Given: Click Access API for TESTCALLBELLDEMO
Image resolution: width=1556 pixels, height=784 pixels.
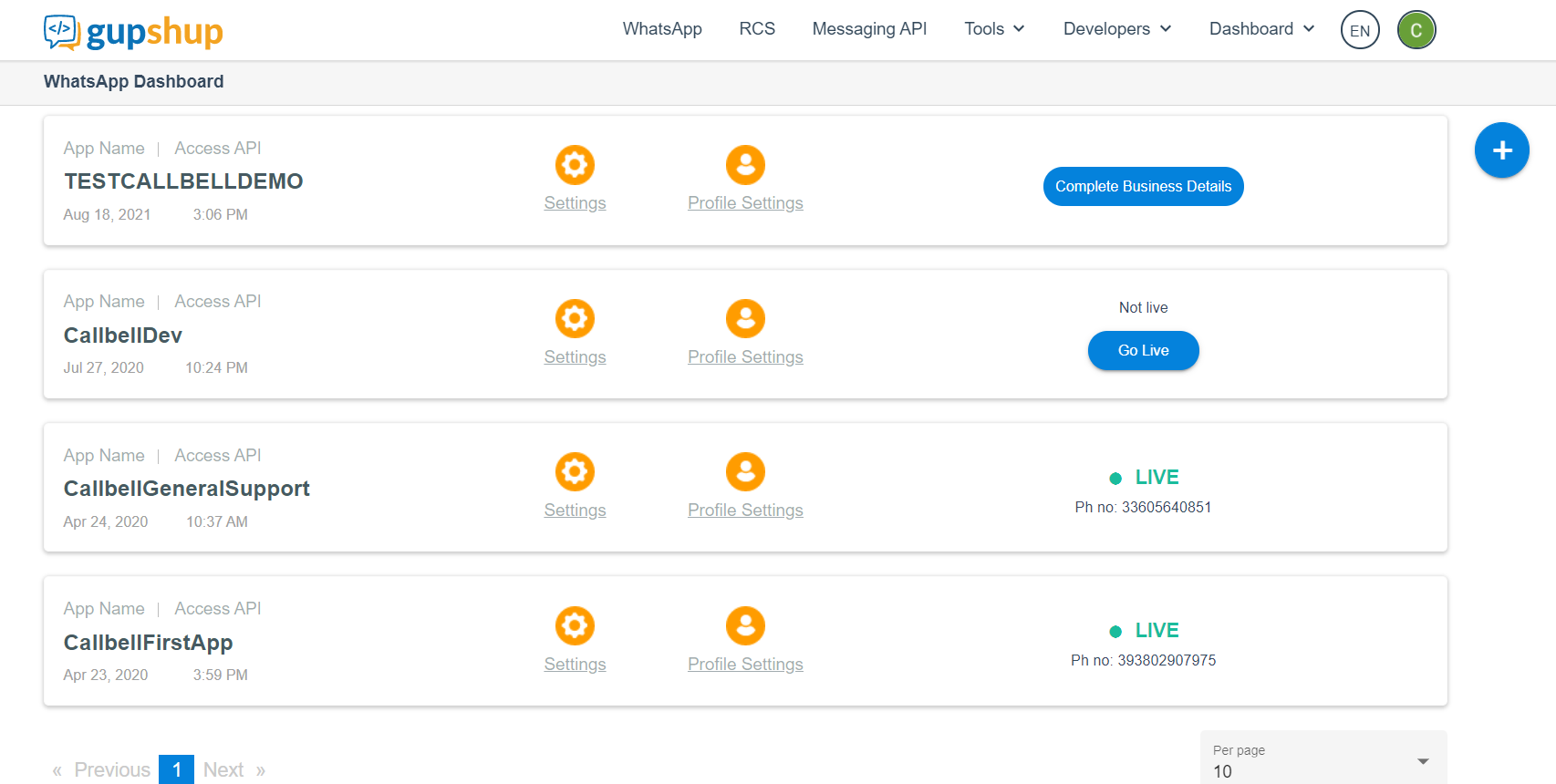Looking at the screenshot, I should 218,149.
